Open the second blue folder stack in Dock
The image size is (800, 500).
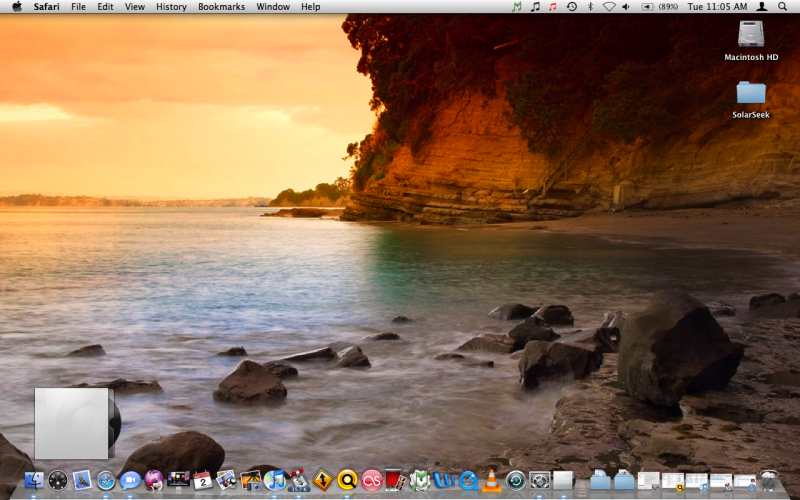(624, 480)
